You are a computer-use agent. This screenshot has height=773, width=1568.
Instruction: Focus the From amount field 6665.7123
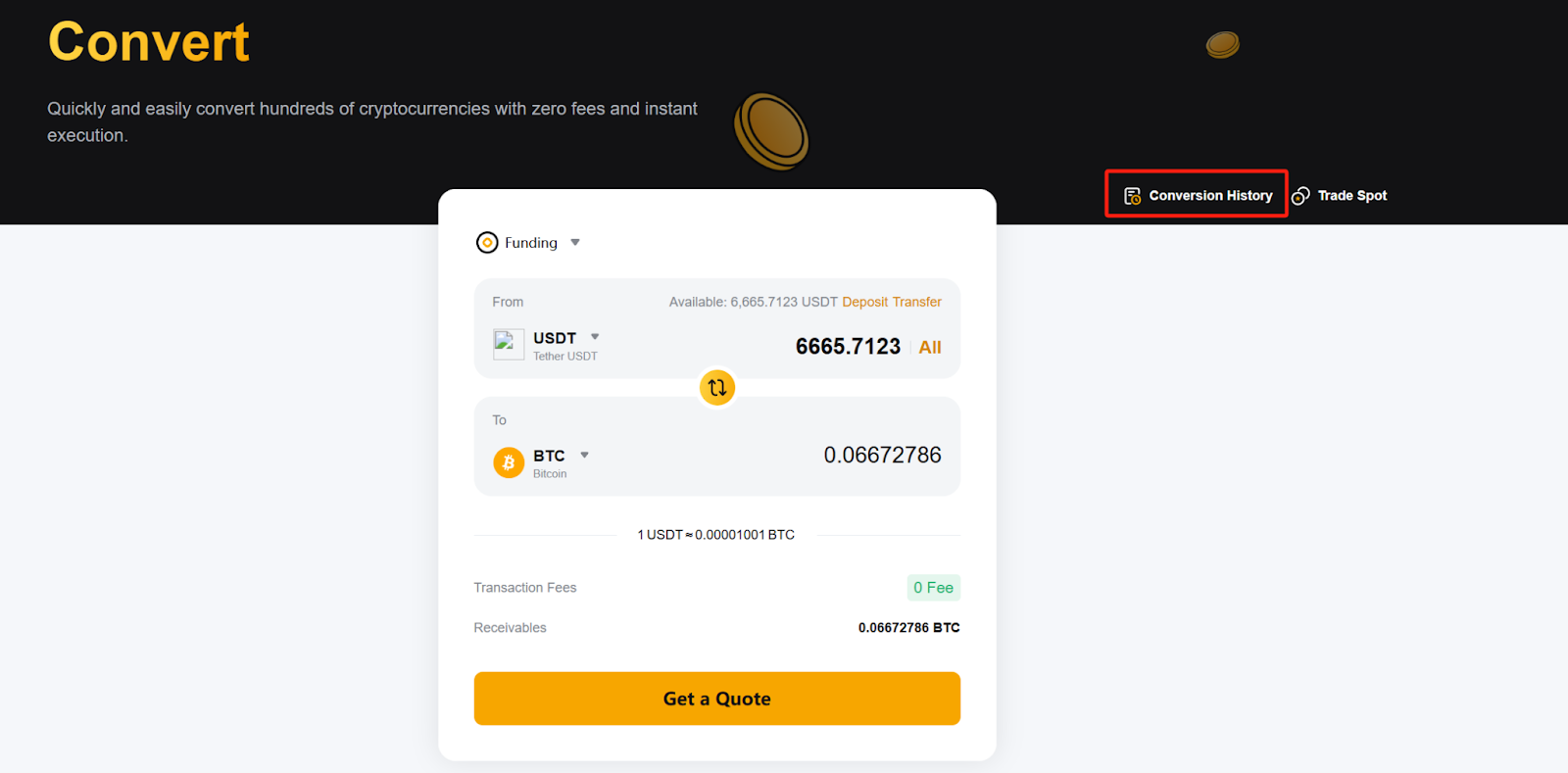[847, 347]
